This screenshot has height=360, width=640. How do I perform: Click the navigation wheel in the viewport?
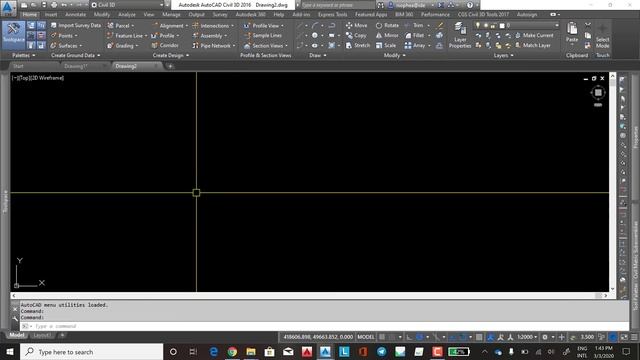tap(598, 93)
